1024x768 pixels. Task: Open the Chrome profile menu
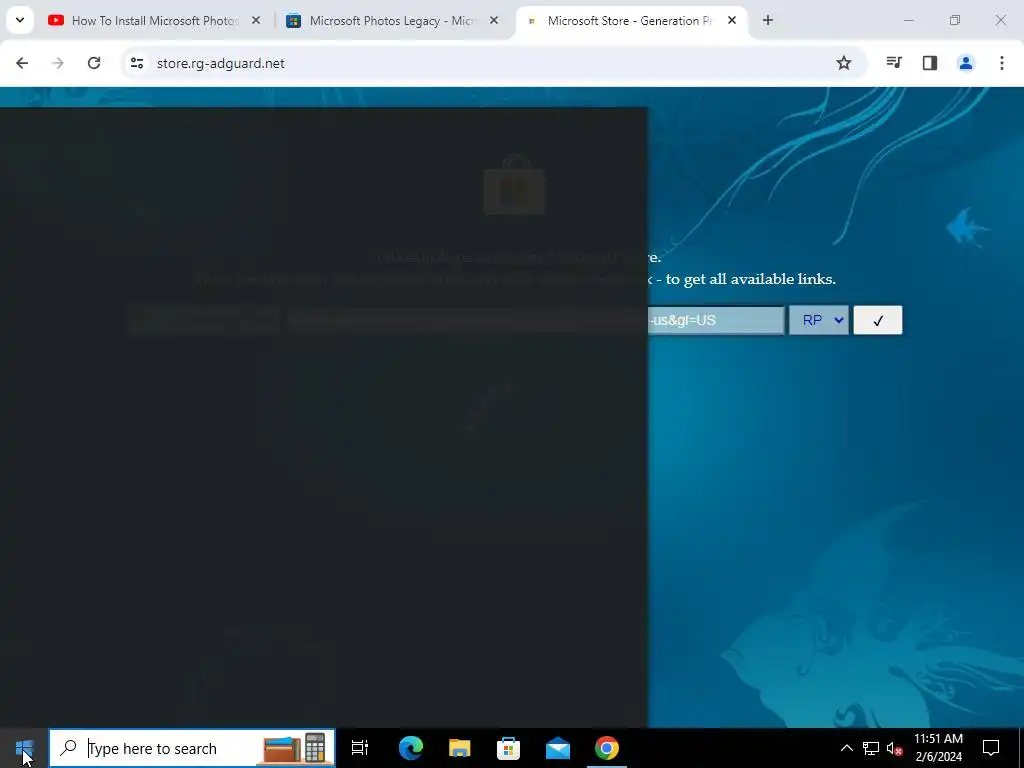point(966,63)
